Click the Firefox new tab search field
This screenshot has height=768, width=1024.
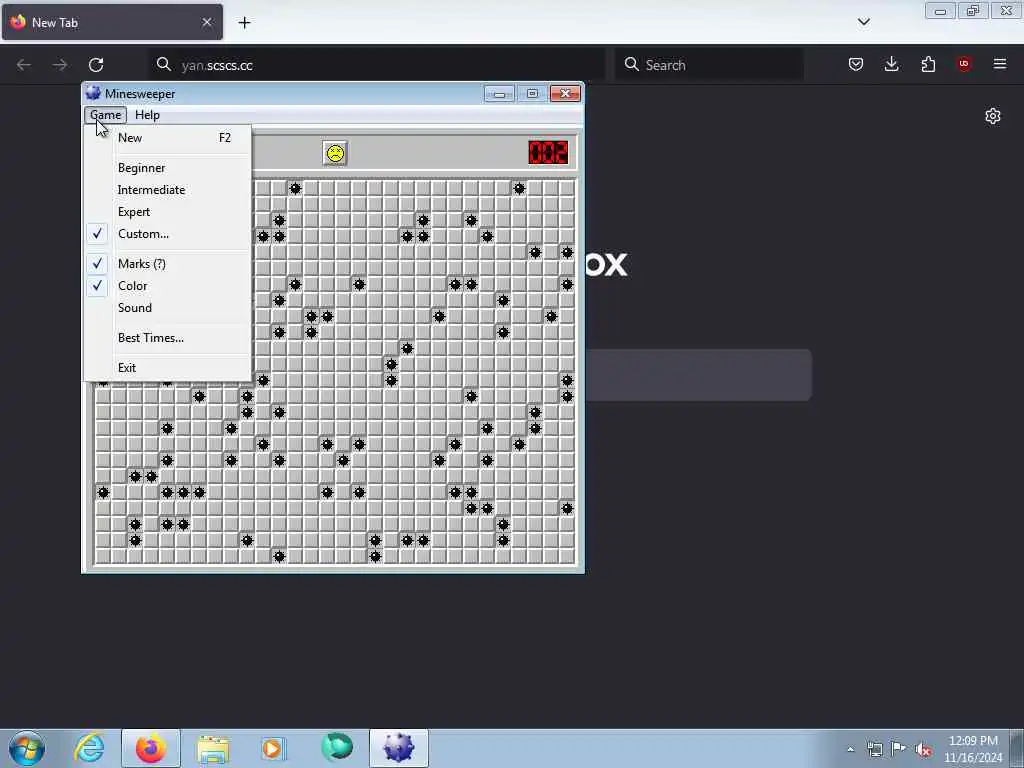(699, 375)
